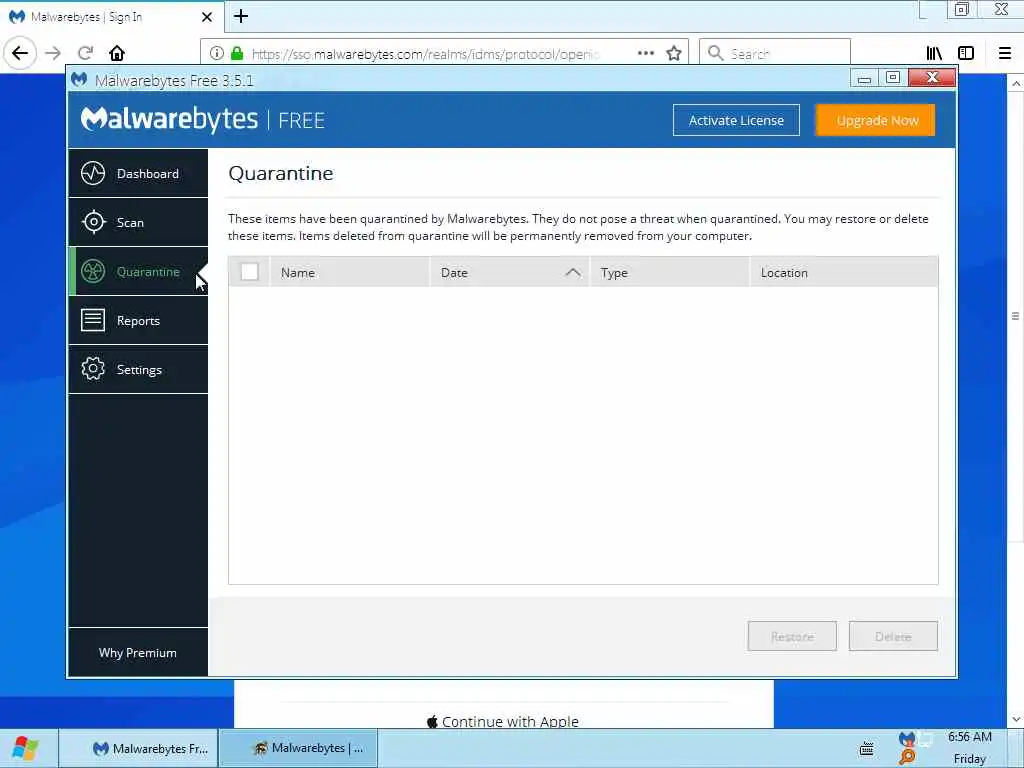This screenshot has height=768, width=1024.
Task: Toggle the select-all quarantine checkbox
Action: pos(249,272)
